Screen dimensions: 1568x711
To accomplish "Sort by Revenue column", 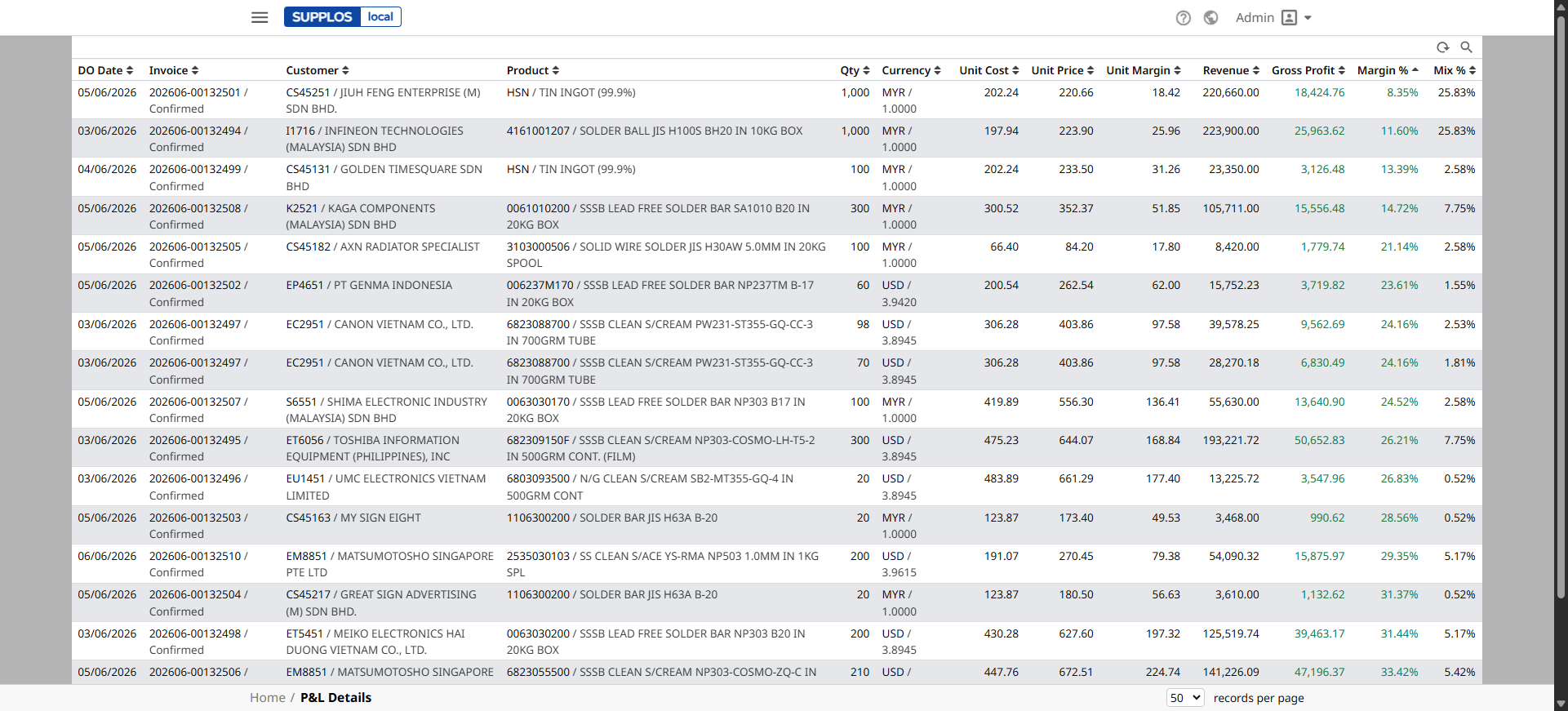I will (x=1231, y=70).
